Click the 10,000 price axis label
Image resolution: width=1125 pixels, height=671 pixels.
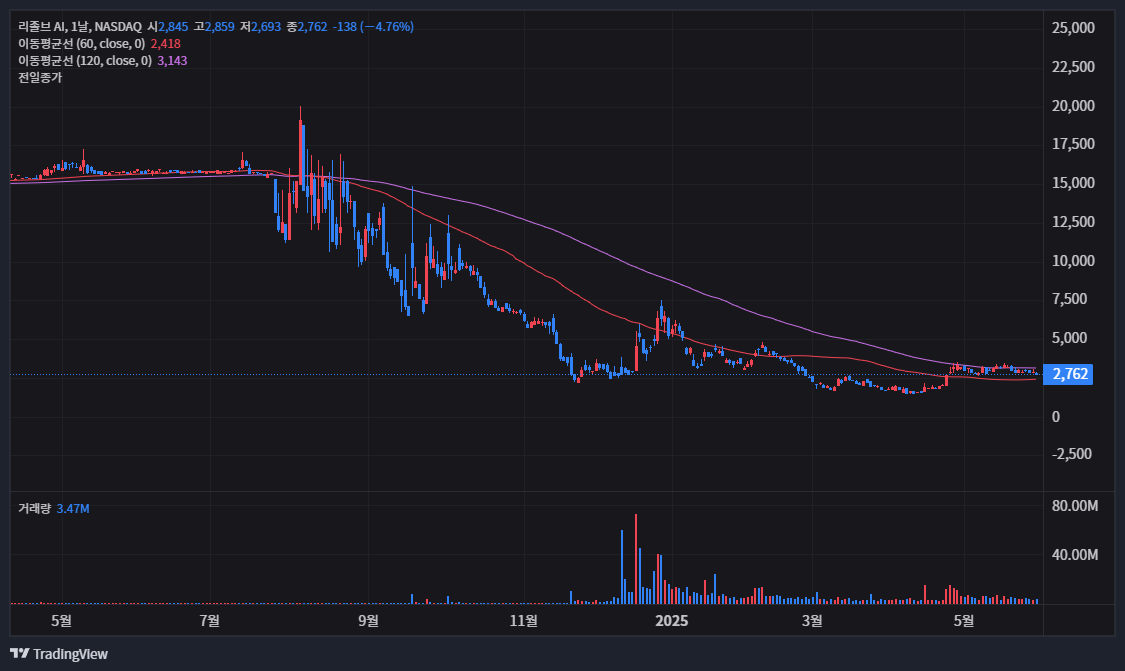(x=1073, y=261)
